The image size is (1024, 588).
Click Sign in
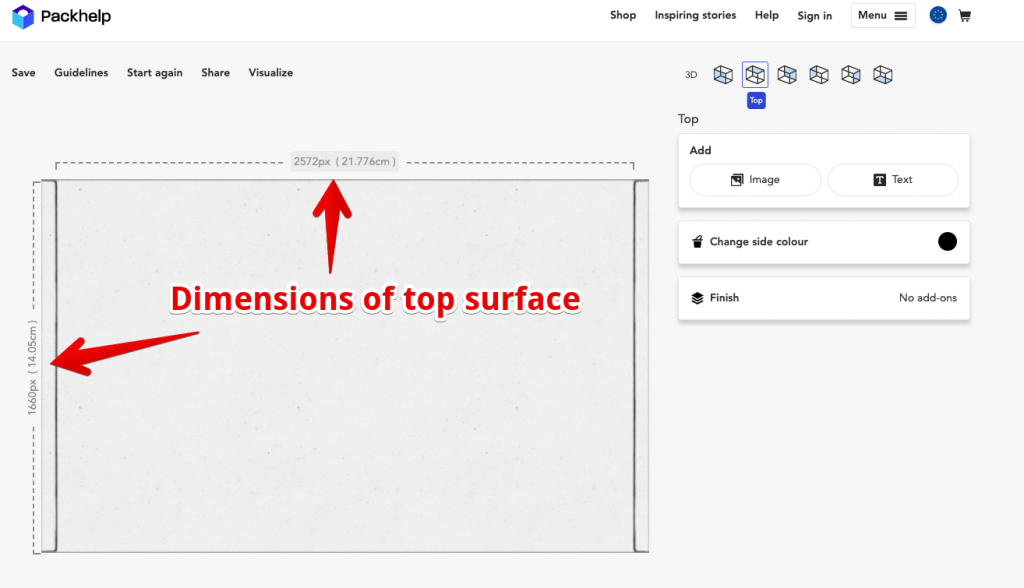(x=815, y=16)
